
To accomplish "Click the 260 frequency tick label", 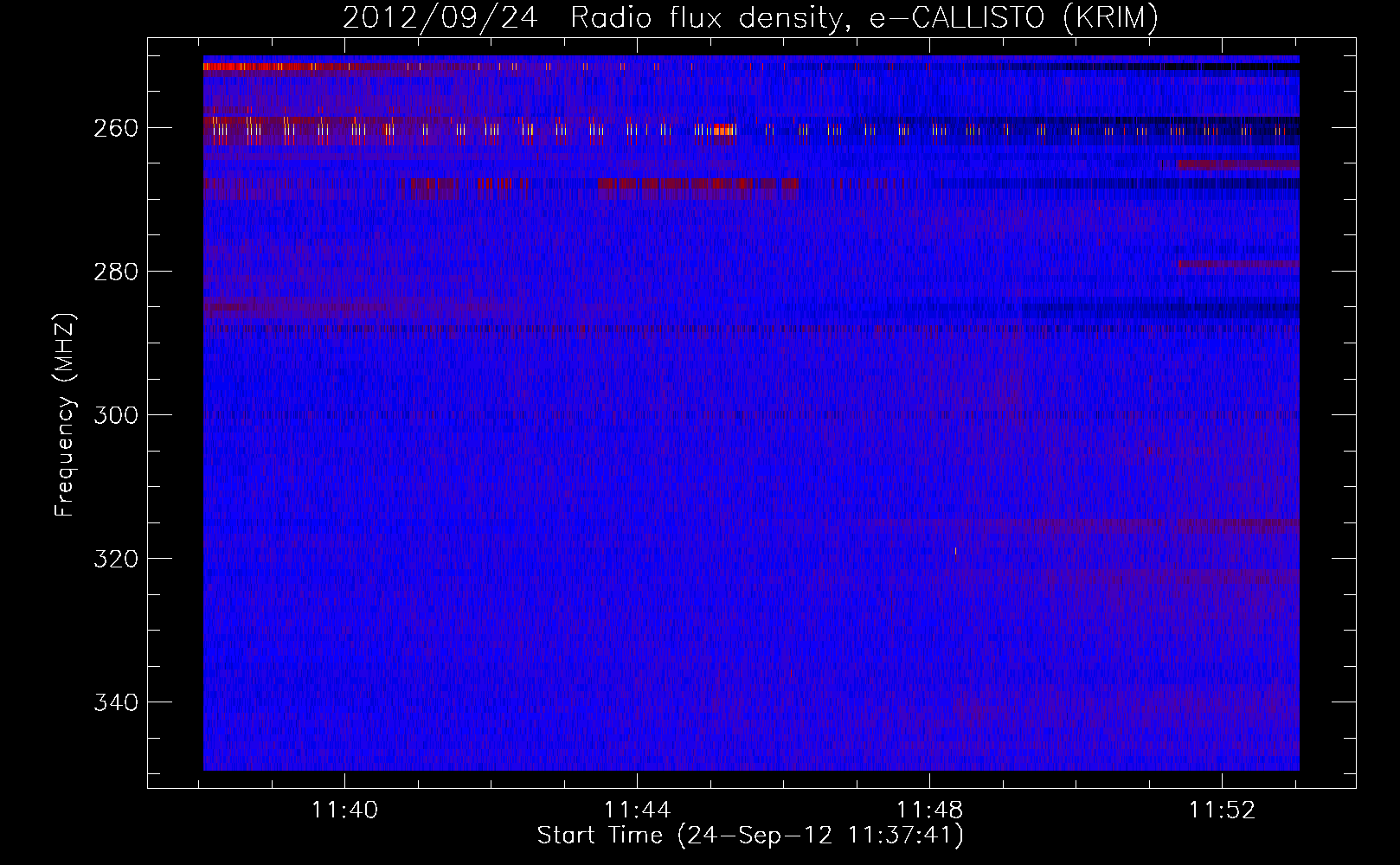I will (x=116, y=128).
